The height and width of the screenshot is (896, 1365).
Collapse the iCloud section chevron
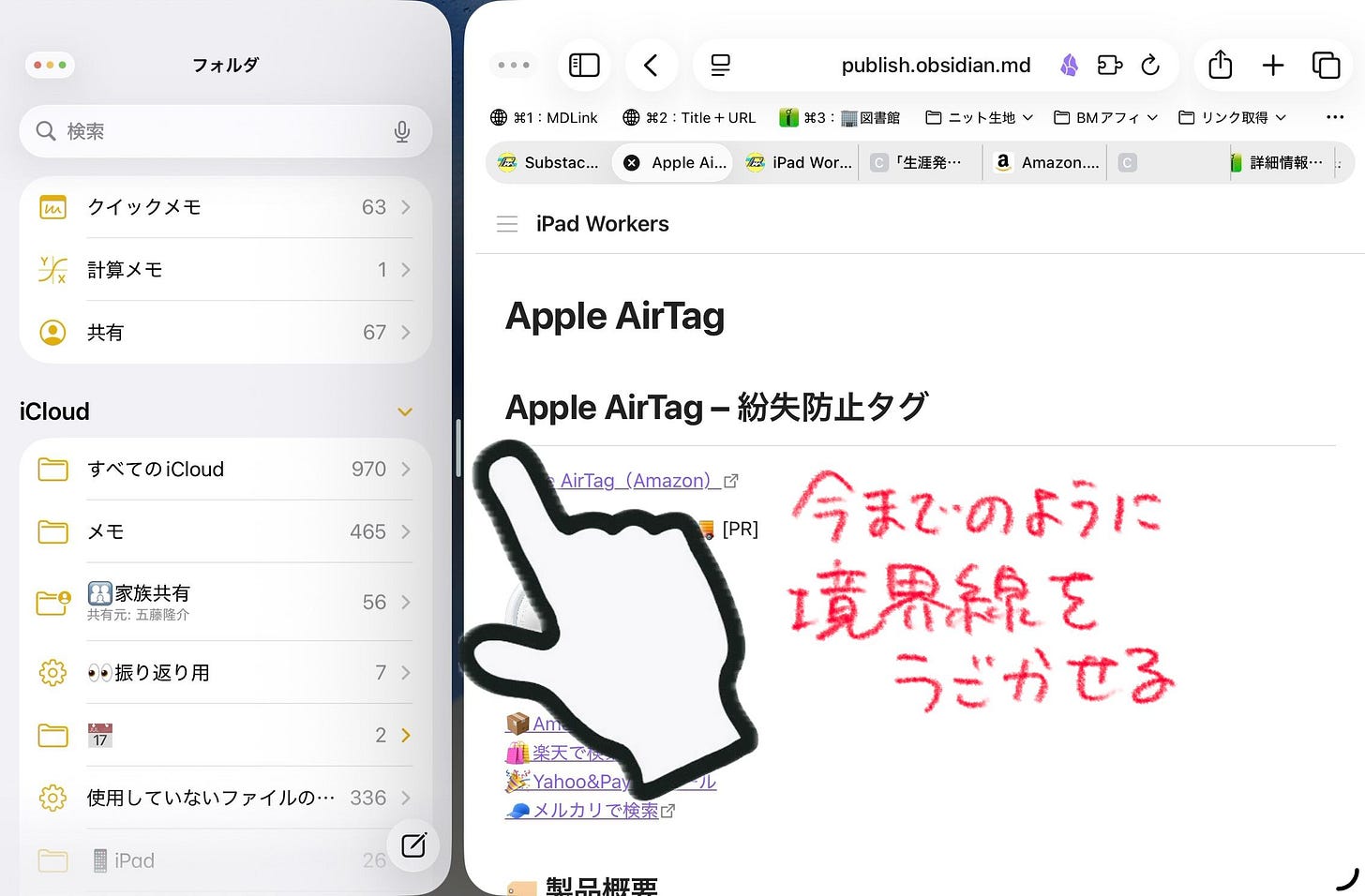(405, 411)
